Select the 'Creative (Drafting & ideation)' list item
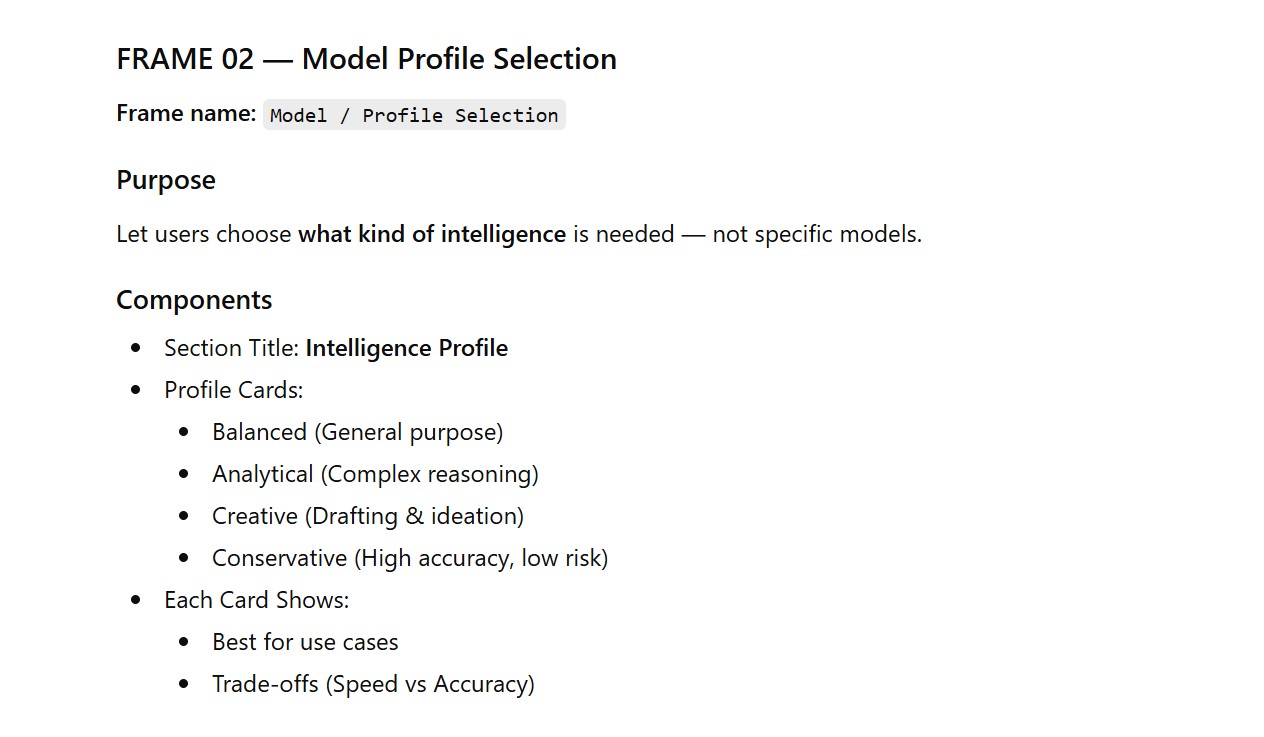The height and width of the screenshot is (737, 1264). (x=367, y=516)
